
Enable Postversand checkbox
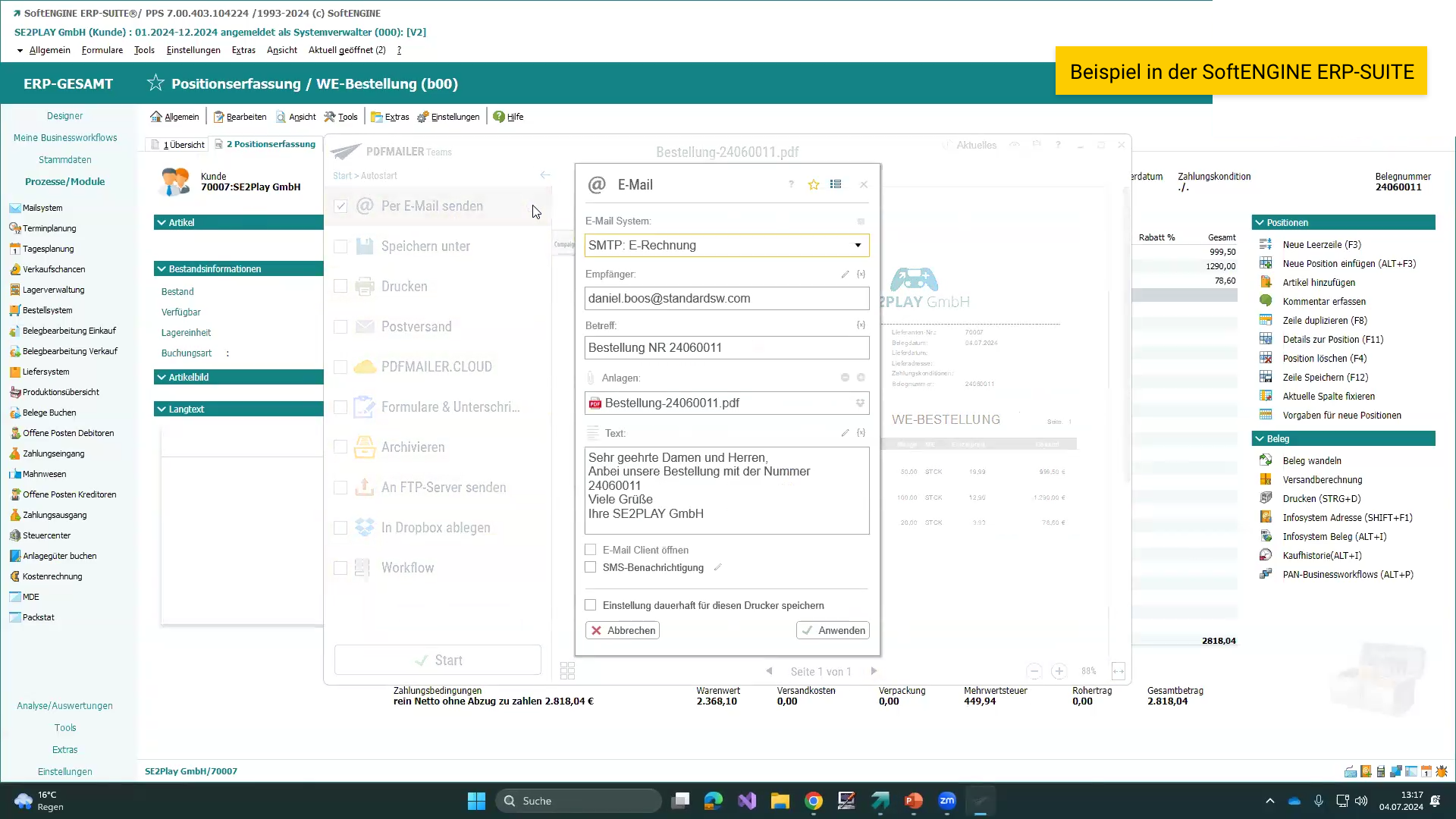point(340,327)
